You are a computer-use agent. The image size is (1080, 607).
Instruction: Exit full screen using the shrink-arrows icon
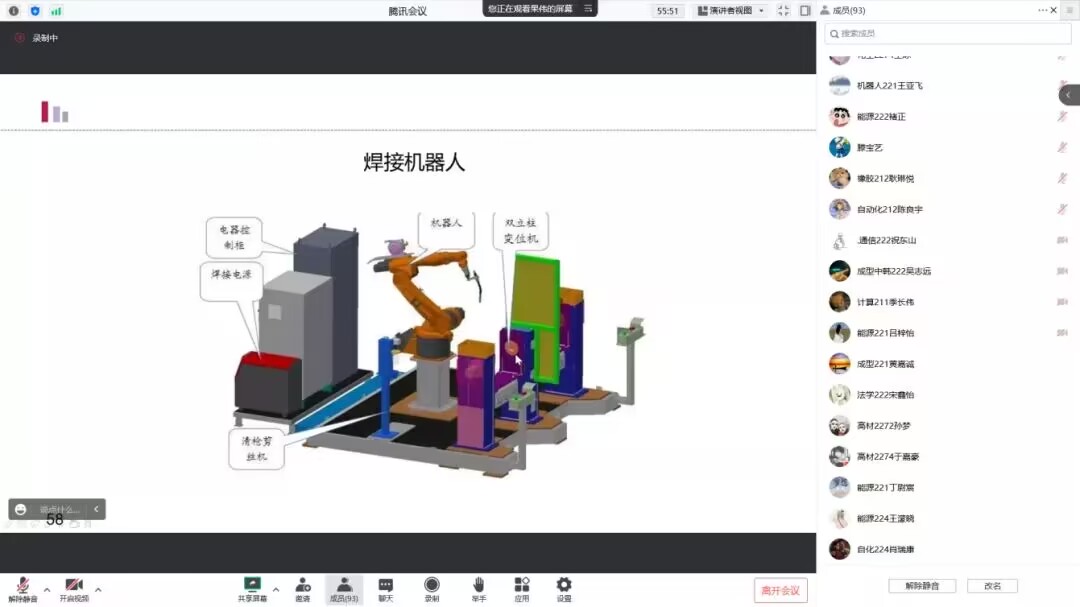(x=783, y=11)
